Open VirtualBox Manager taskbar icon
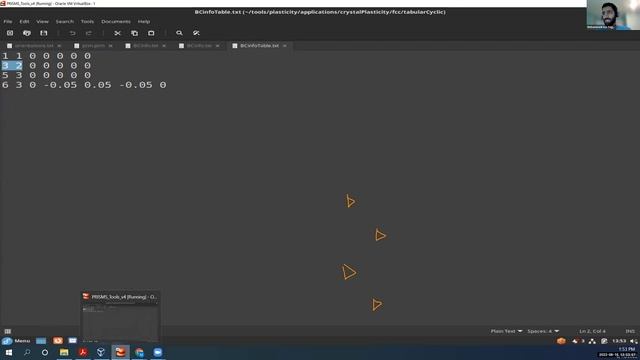This screenshot has height=360, width=640. click(101, 352)
